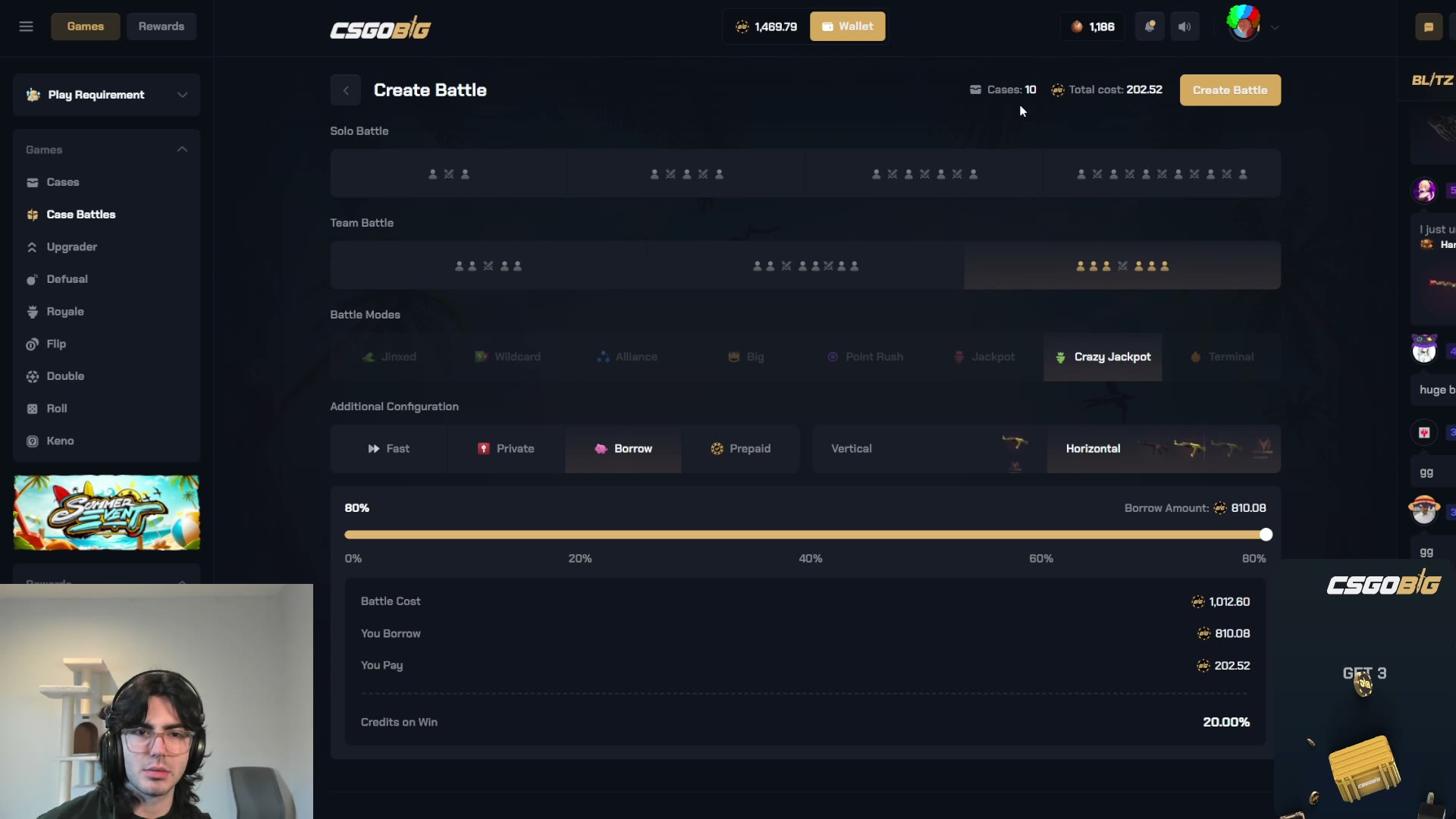Viewport: 1456px width, 819px height.
Task: Select the Vertical layout option
Action: 929,449
